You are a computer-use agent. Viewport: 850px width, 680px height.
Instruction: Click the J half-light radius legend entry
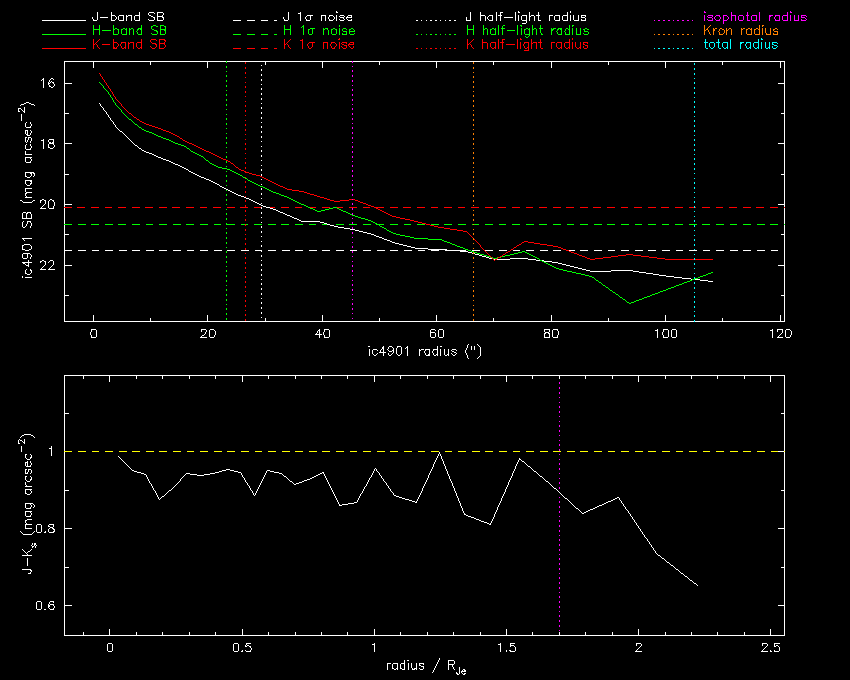point(527,18)
